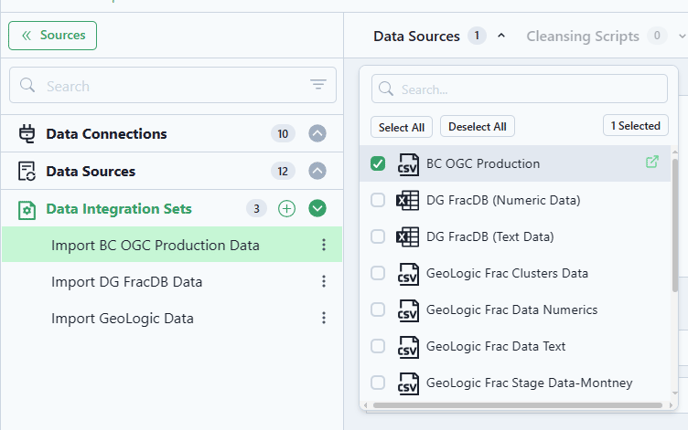Image resolution: width=688 pixels, height=430 pixels.
Task: Uncheck the BC OGC Production checkbox
Action: coord(378,164)
